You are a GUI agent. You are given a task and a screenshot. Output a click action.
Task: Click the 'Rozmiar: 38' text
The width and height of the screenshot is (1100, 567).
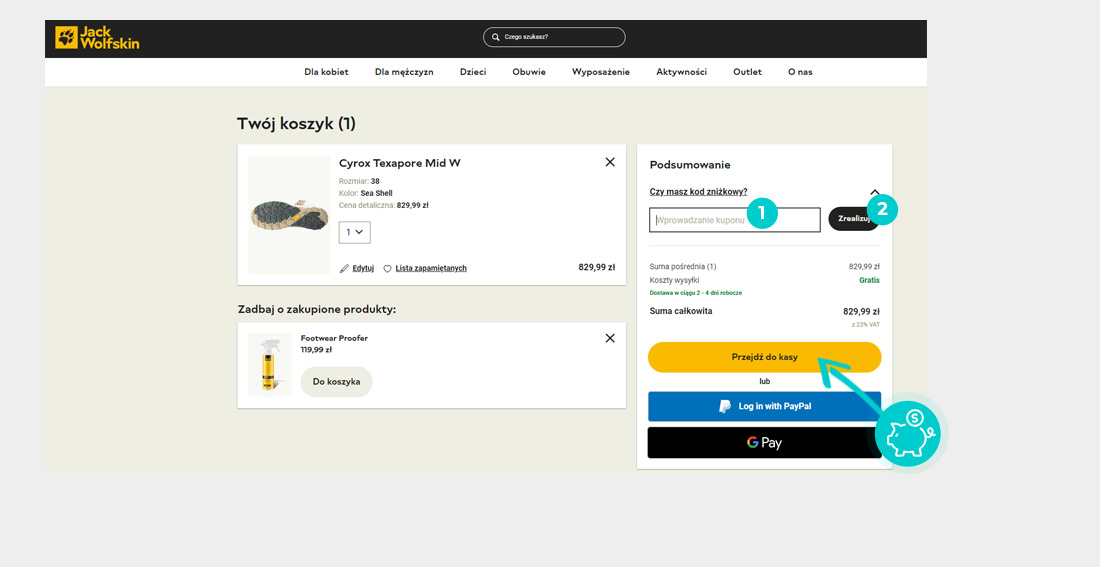359,181
